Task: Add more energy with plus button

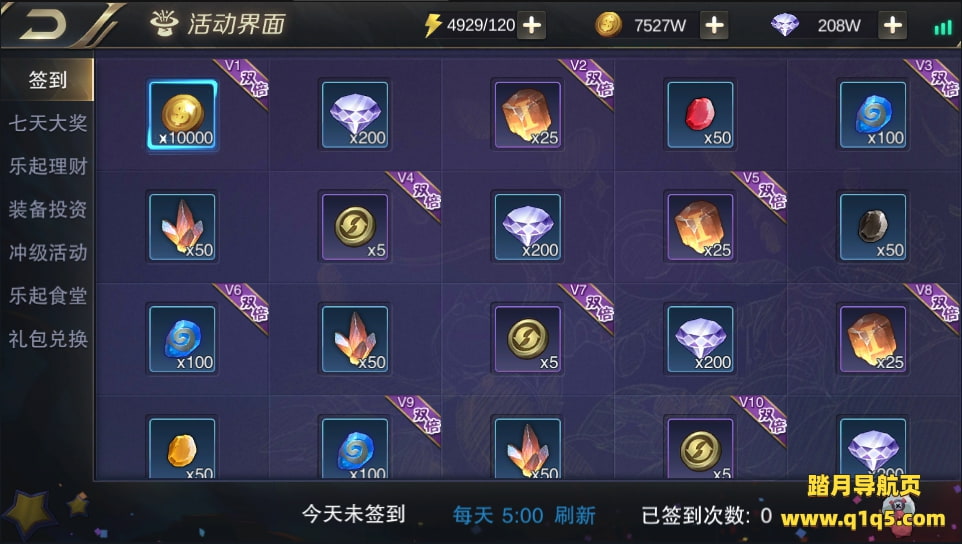Action: (x=531, y=25)
